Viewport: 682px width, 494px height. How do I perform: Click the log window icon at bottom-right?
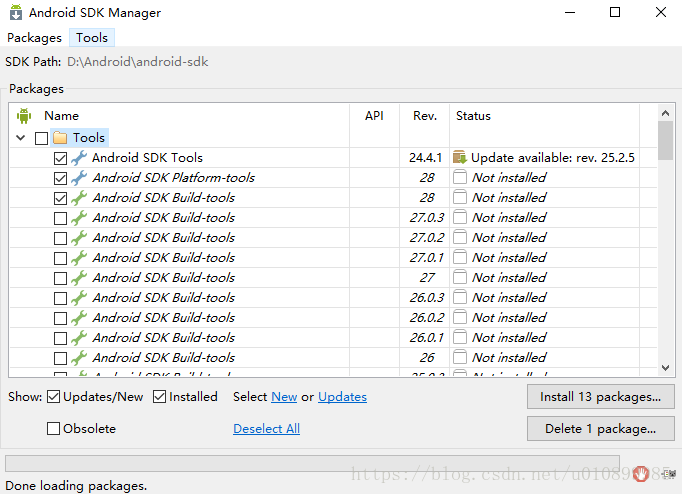(x=668, y=472)
